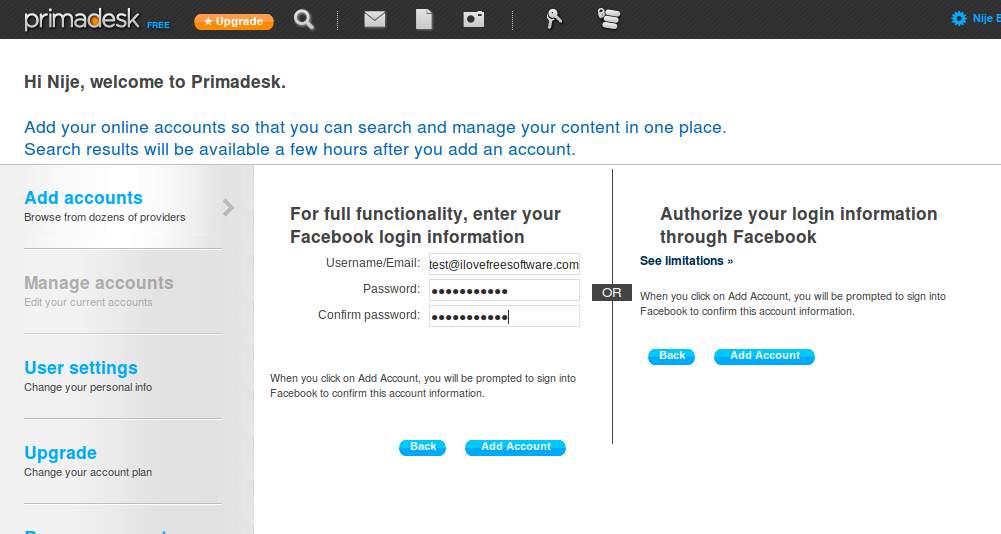Select Manage accounts in the sidebar
Viewport: 1001px width, 534px height.
[x=98, y=283]
